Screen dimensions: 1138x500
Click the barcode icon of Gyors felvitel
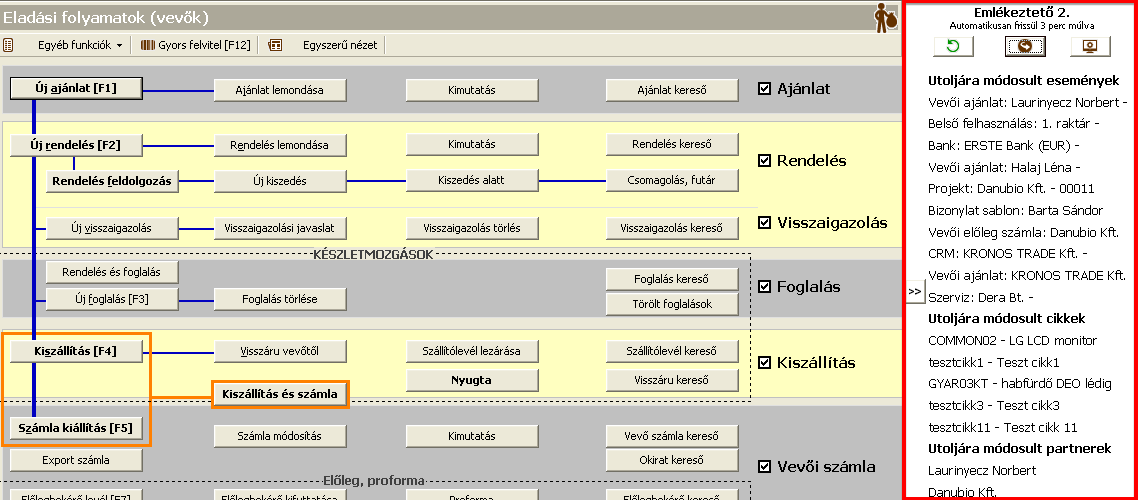(149, 45)
